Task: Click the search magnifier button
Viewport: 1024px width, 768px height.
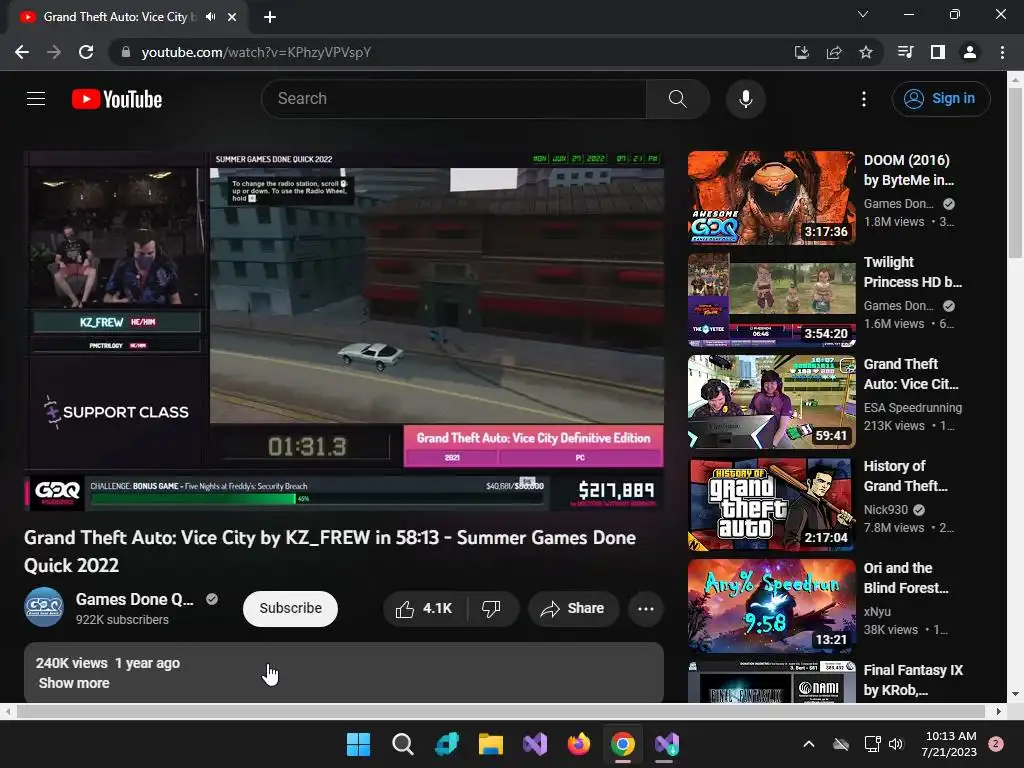Action: tap(678, 99)
